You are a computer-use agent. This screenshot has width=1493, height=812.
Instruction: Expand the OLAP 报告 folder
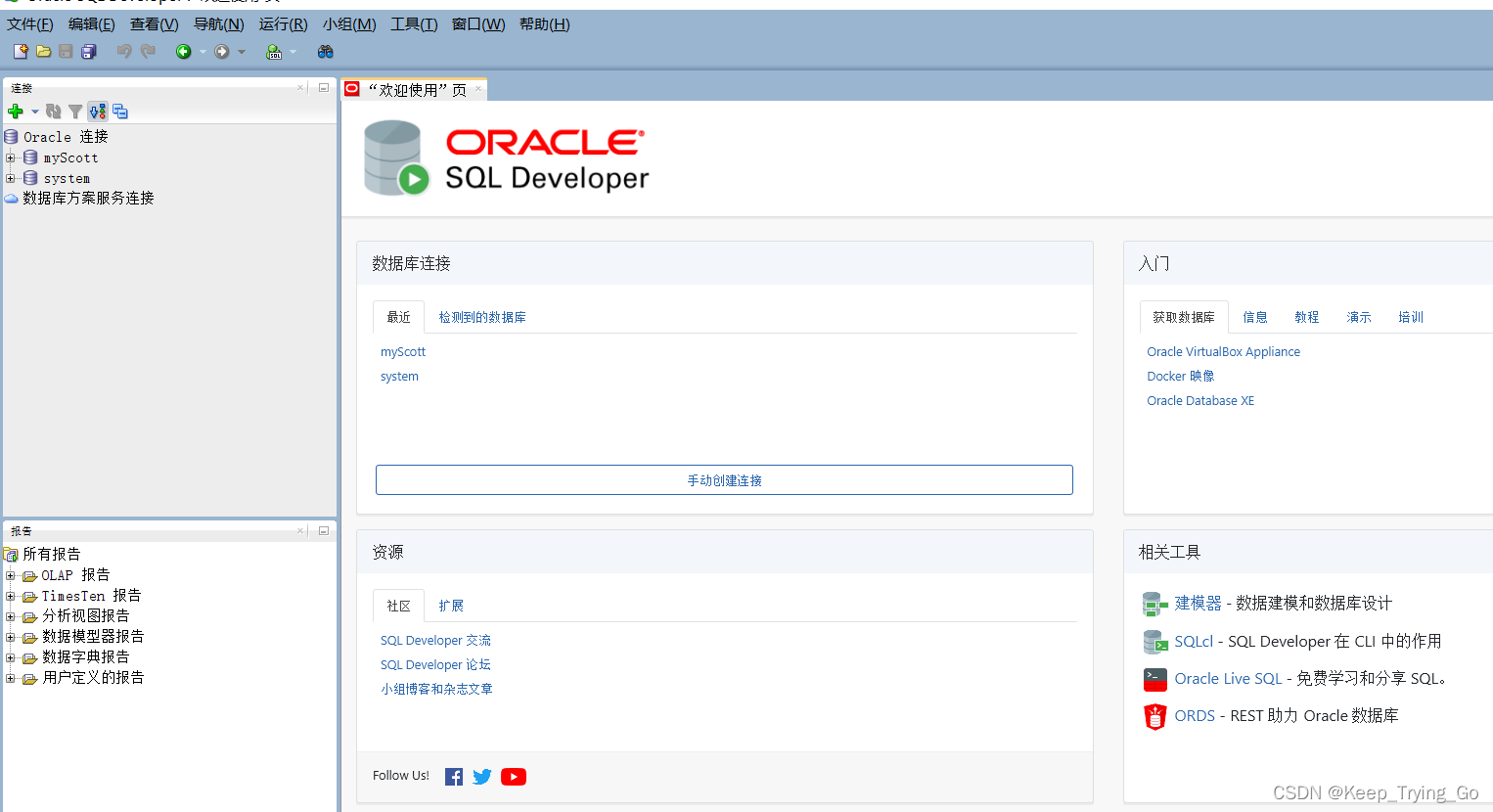11,575
